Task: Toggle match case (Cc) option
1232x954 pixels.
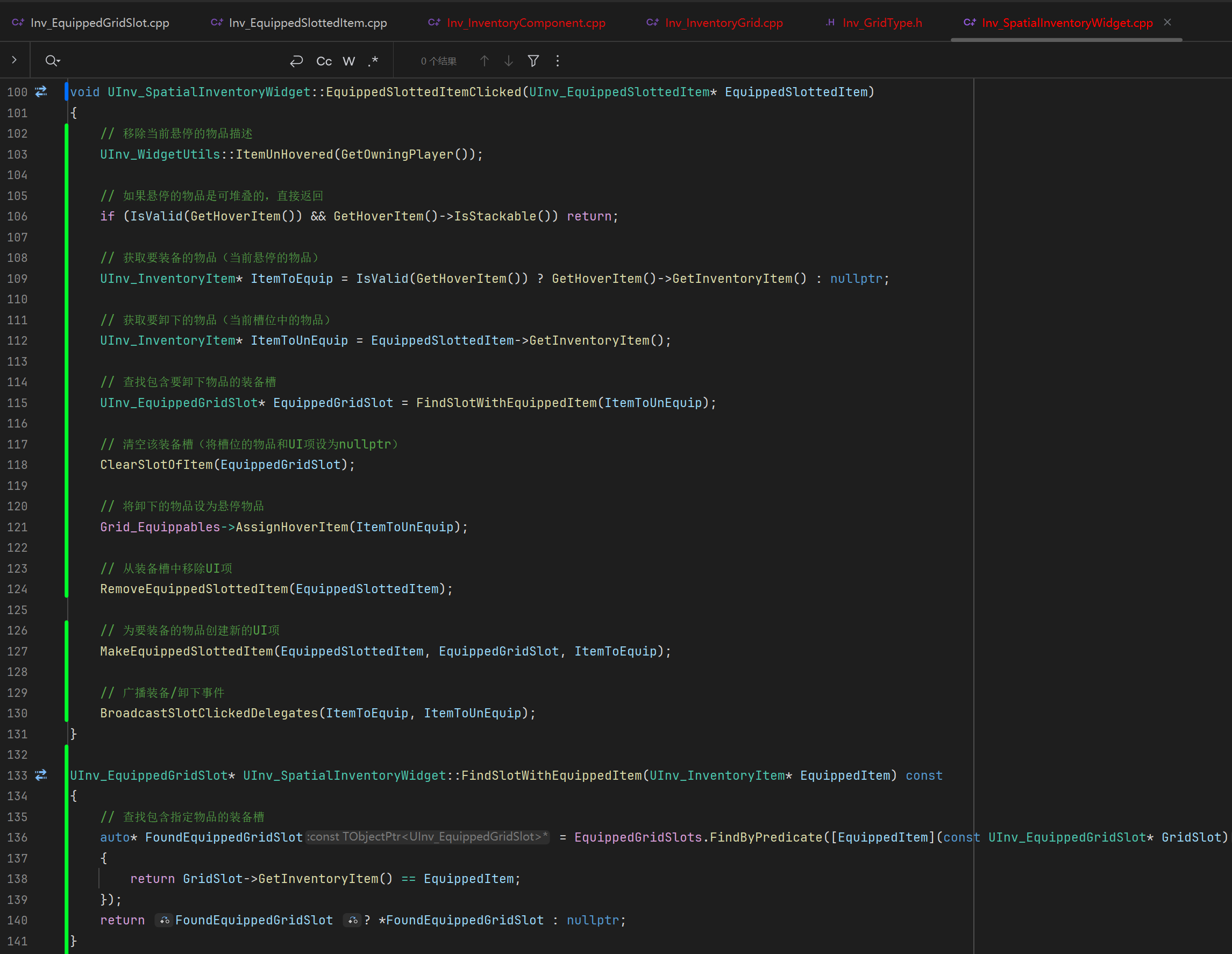Action: 324,61
